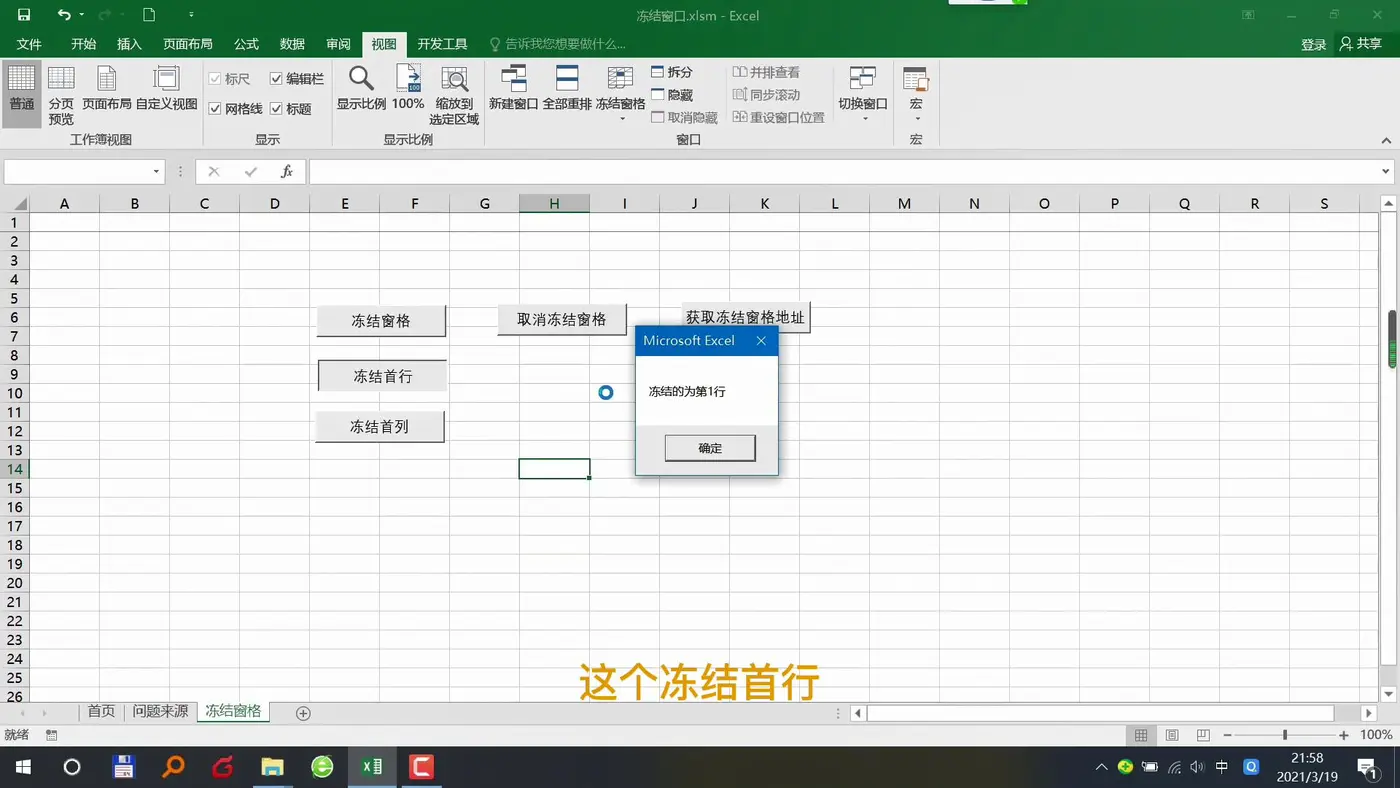Add a new sheet with plus icon
Screen dimensions: 1400x788
point(303,713)
